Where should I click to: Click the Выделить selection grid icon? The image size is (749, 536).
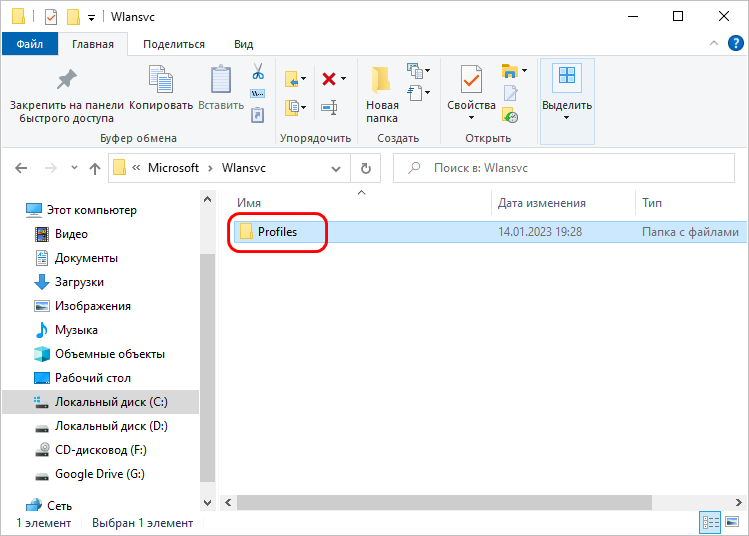(x=567, y=75)
